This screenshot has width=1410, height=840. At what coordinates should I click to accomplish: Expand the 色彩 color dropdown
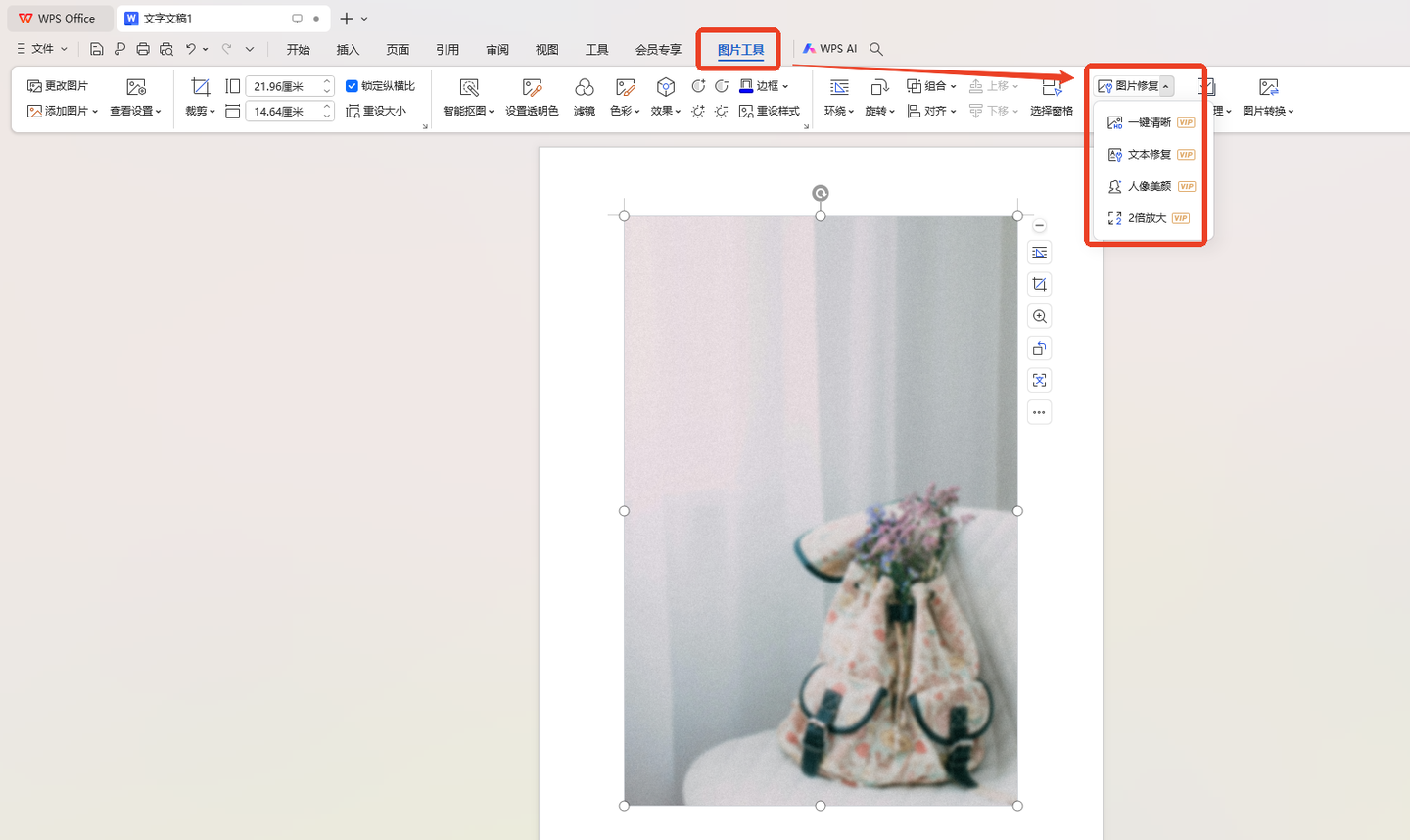[x=625, y=111]
